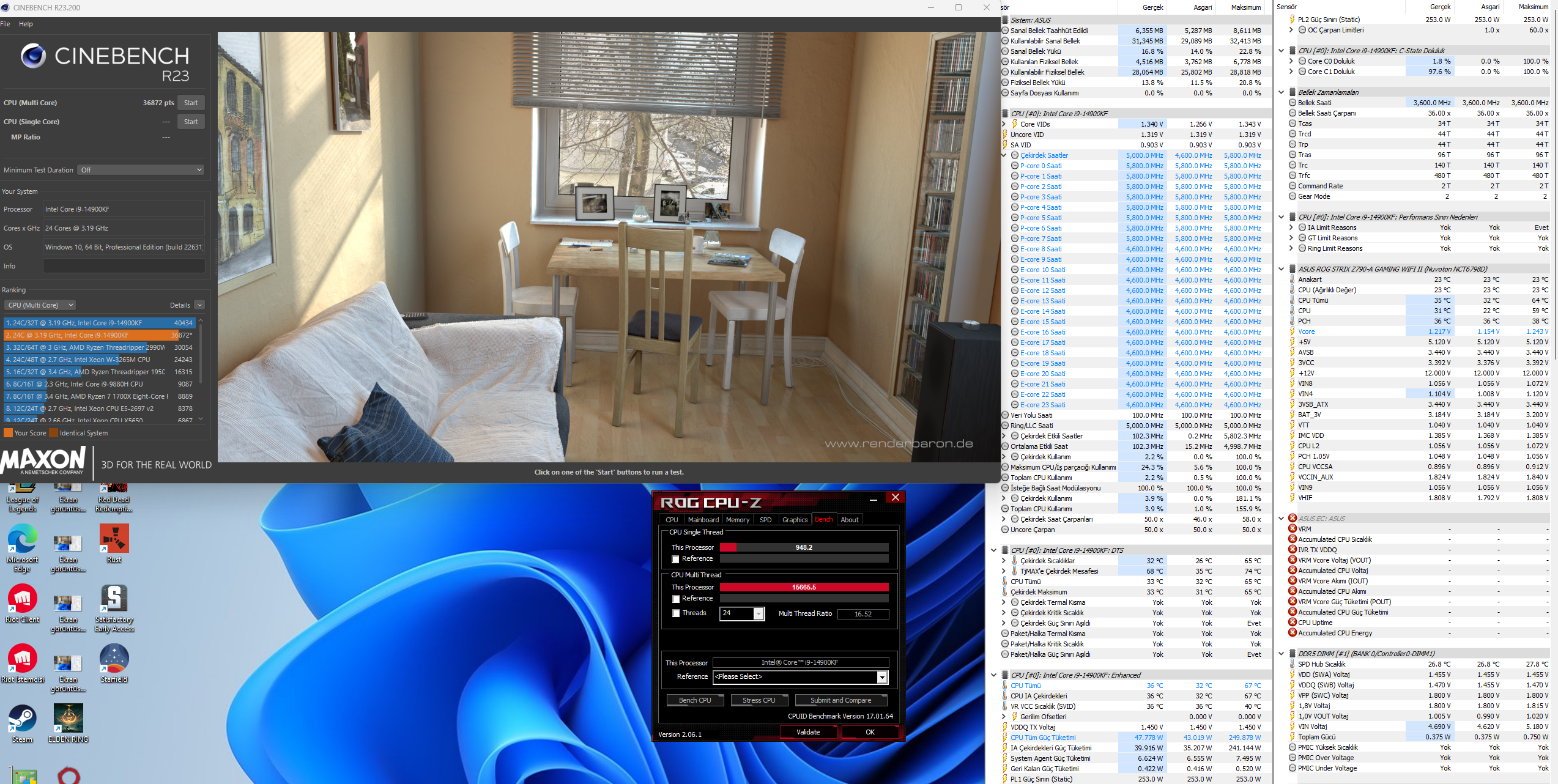Click Vcore voltage sensor lightning icon

coord(1293,331)
